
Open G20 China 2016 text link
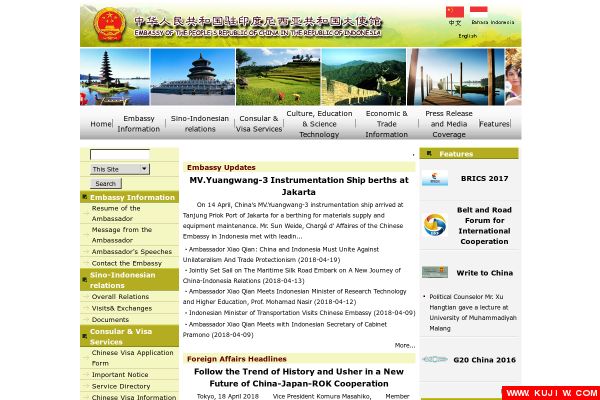click(484, 360)
